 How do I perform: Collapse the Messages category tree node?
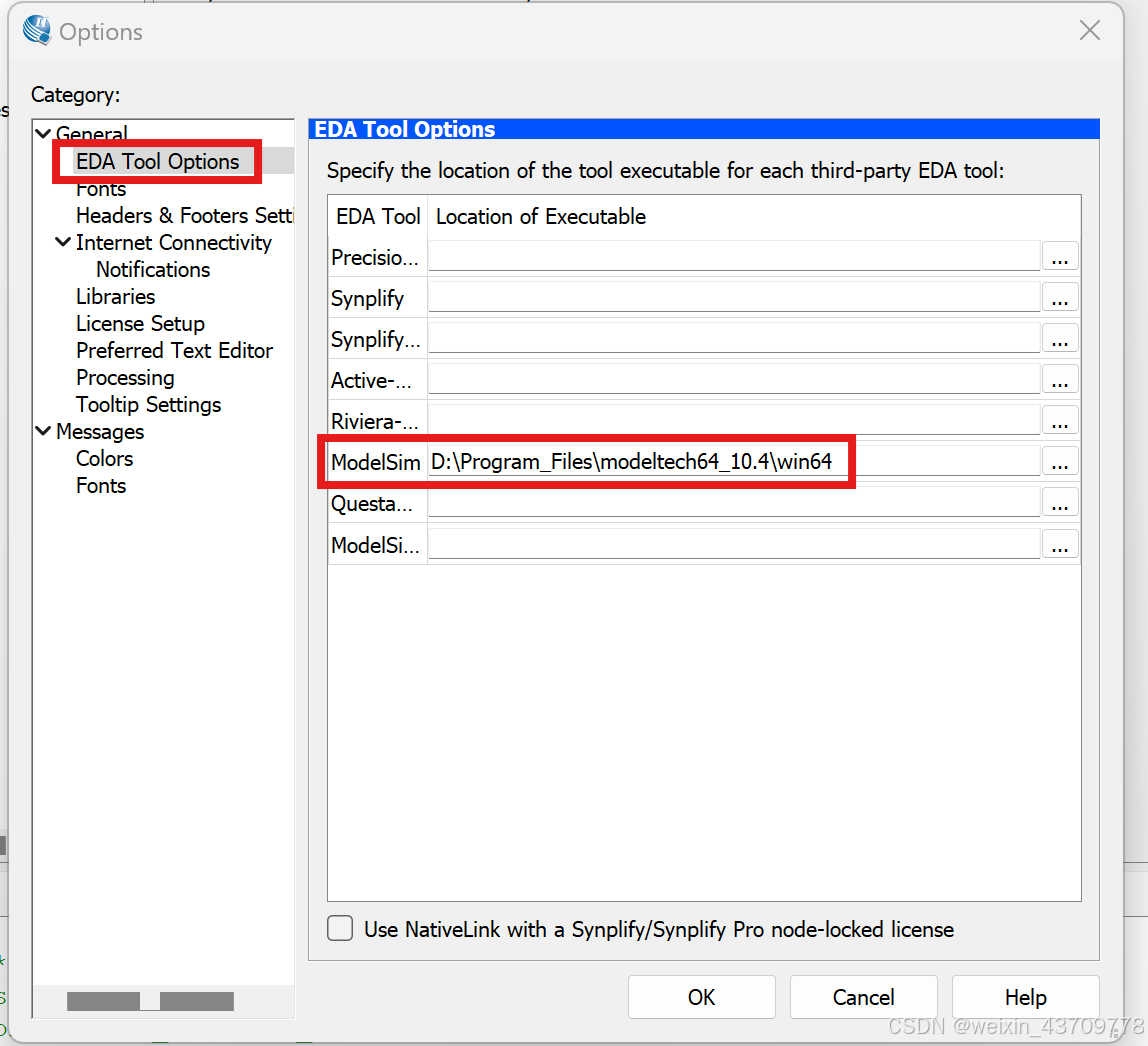(43, 431)
